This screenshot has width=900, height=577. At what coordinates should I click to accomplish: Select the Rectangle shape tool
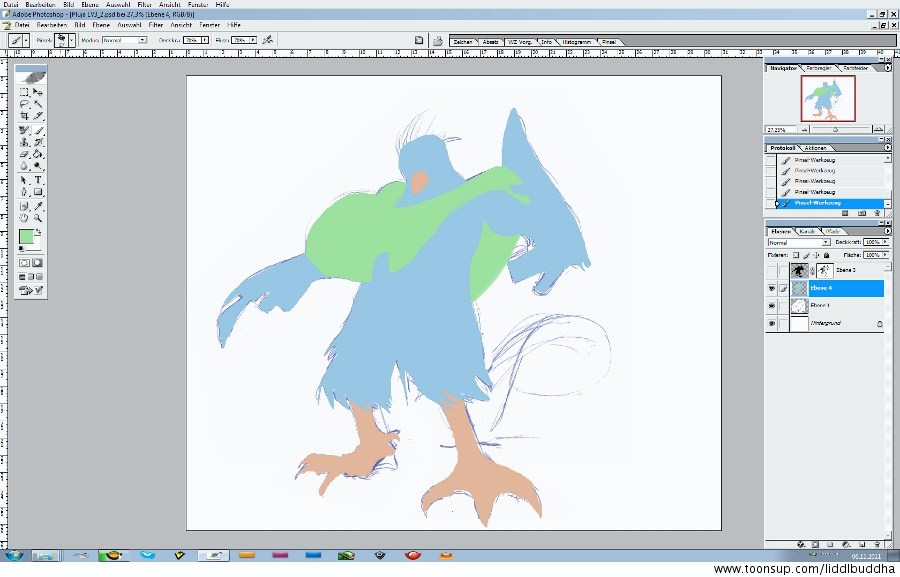[38, 192]
